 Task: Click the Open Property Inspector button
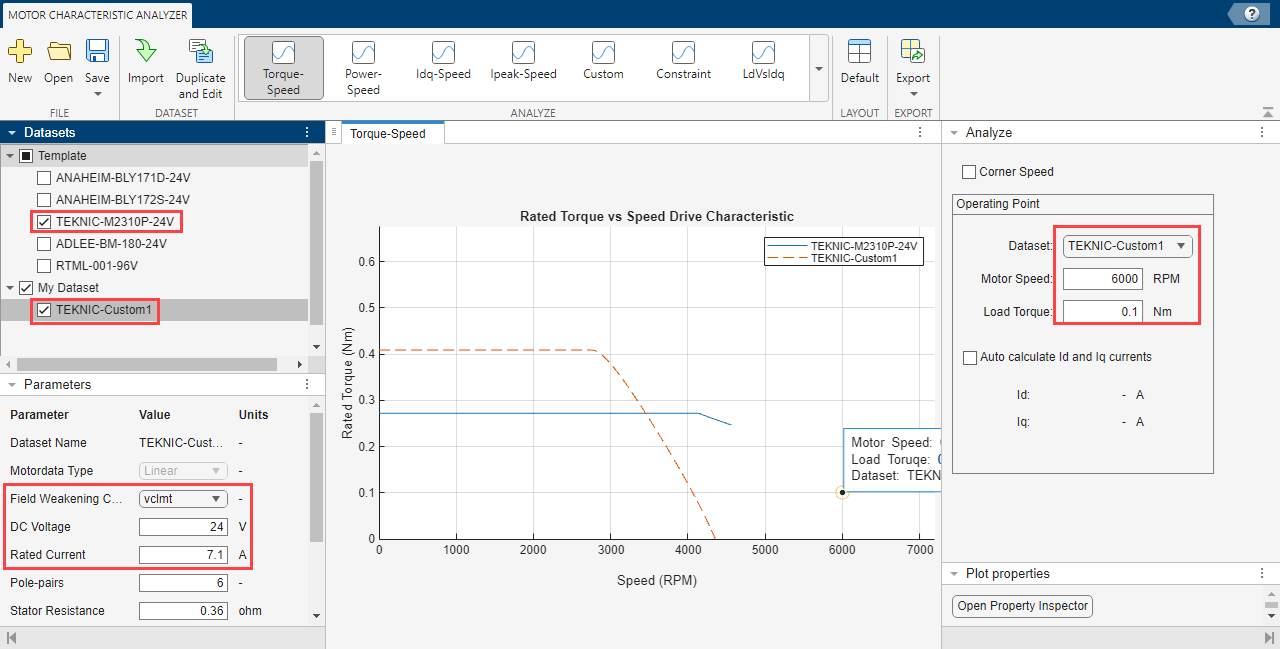coord(1022,606)
